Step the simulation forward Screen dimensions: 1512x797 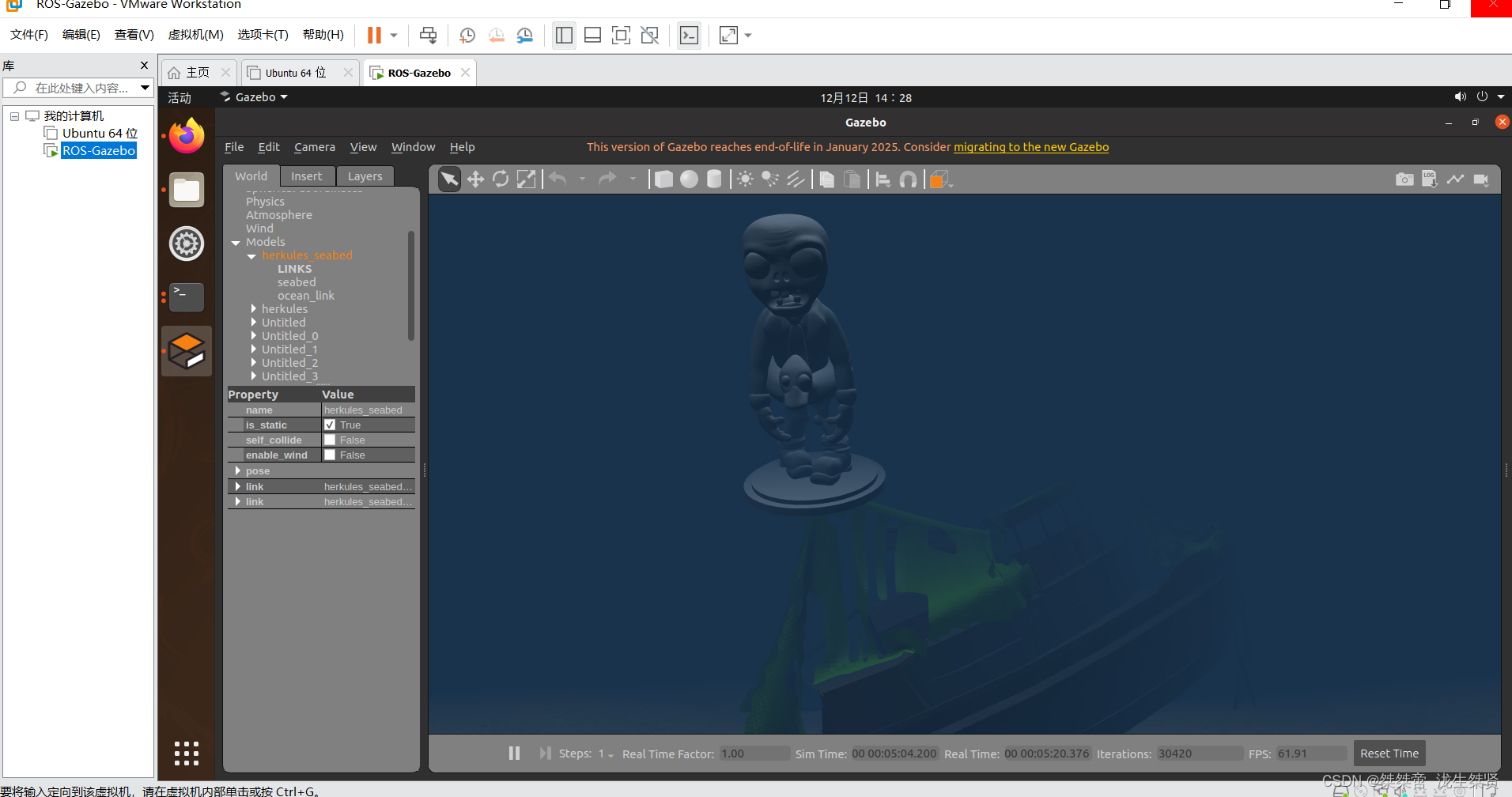(x=545, y=754)
